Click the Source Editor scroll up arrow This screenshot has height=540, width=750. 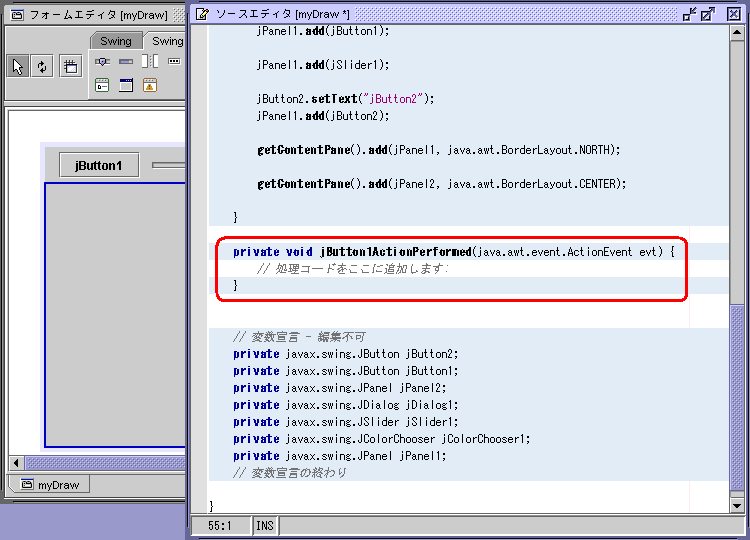click(737, 33)
